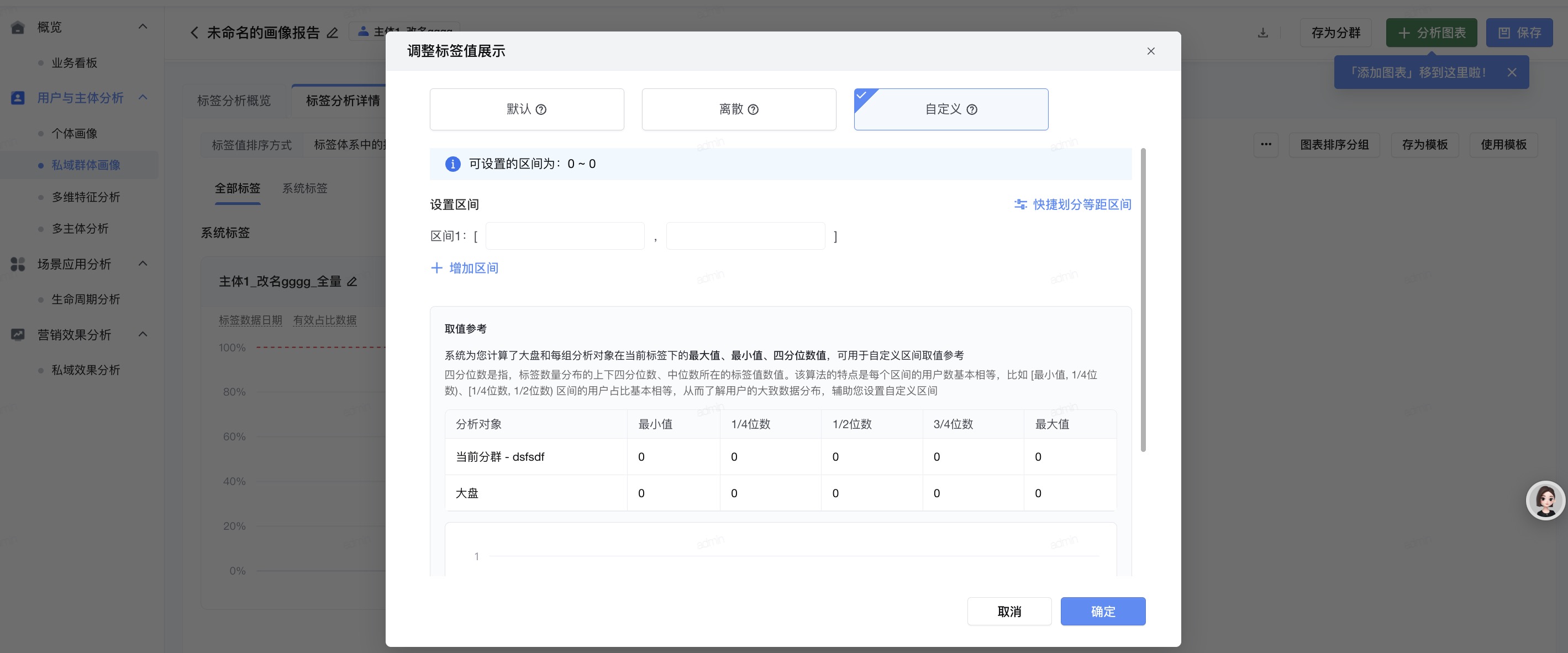The width and height of the screenshot is (1568, 653).
Task: Click 有效占比数据 link in chart card
Action: tap(324, 320)
